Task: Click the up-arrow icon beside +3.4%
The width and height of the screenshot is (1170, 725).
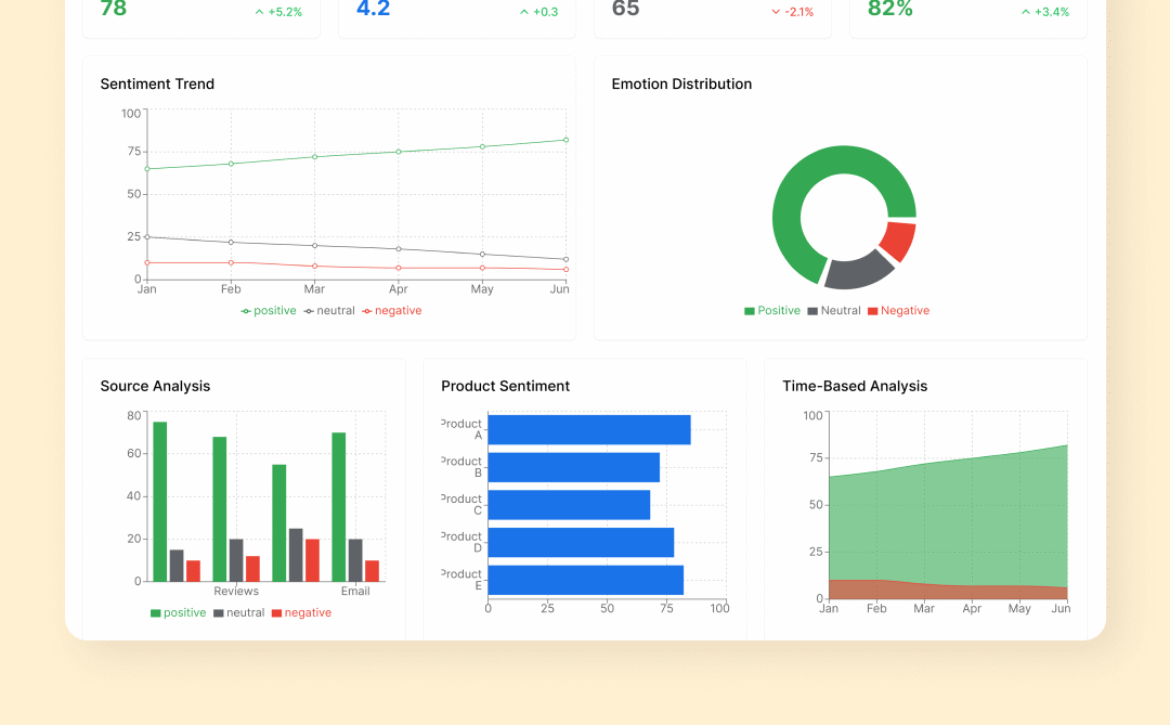Action: point(1025,12)
